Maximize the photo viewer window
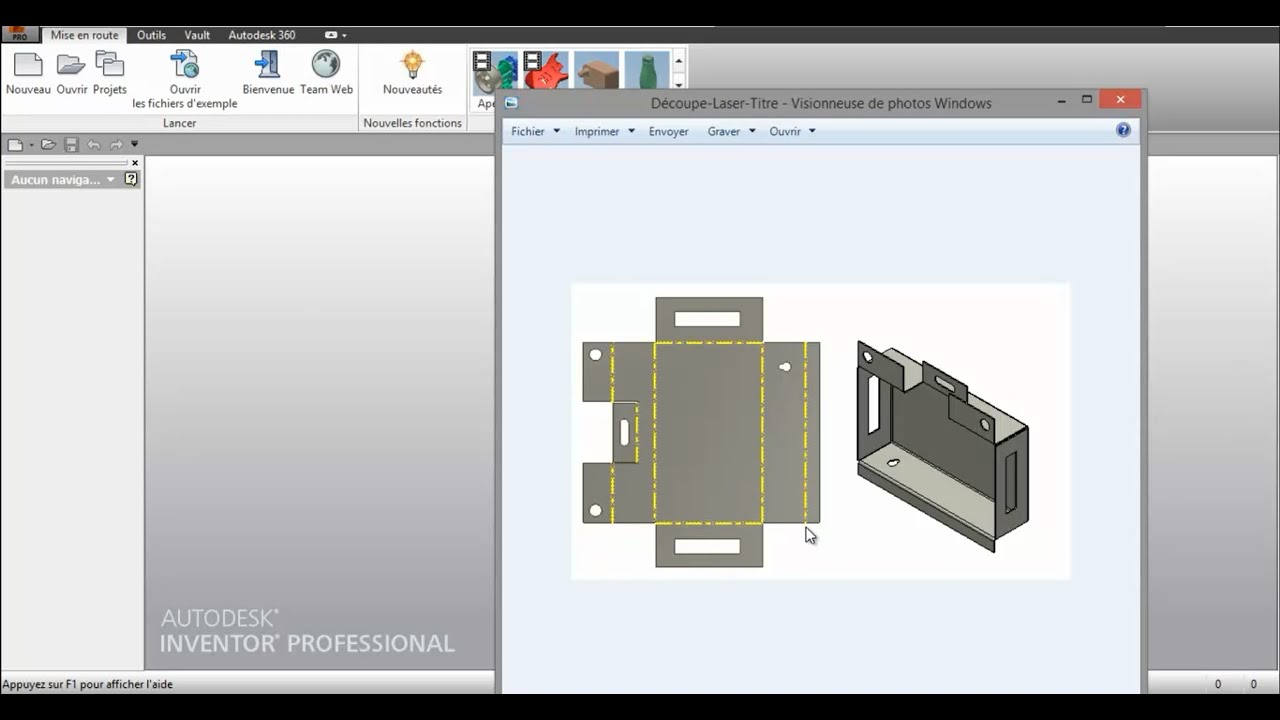Screen dimensions: 1280x720 pyautogui.click(x=1087, y=99)
